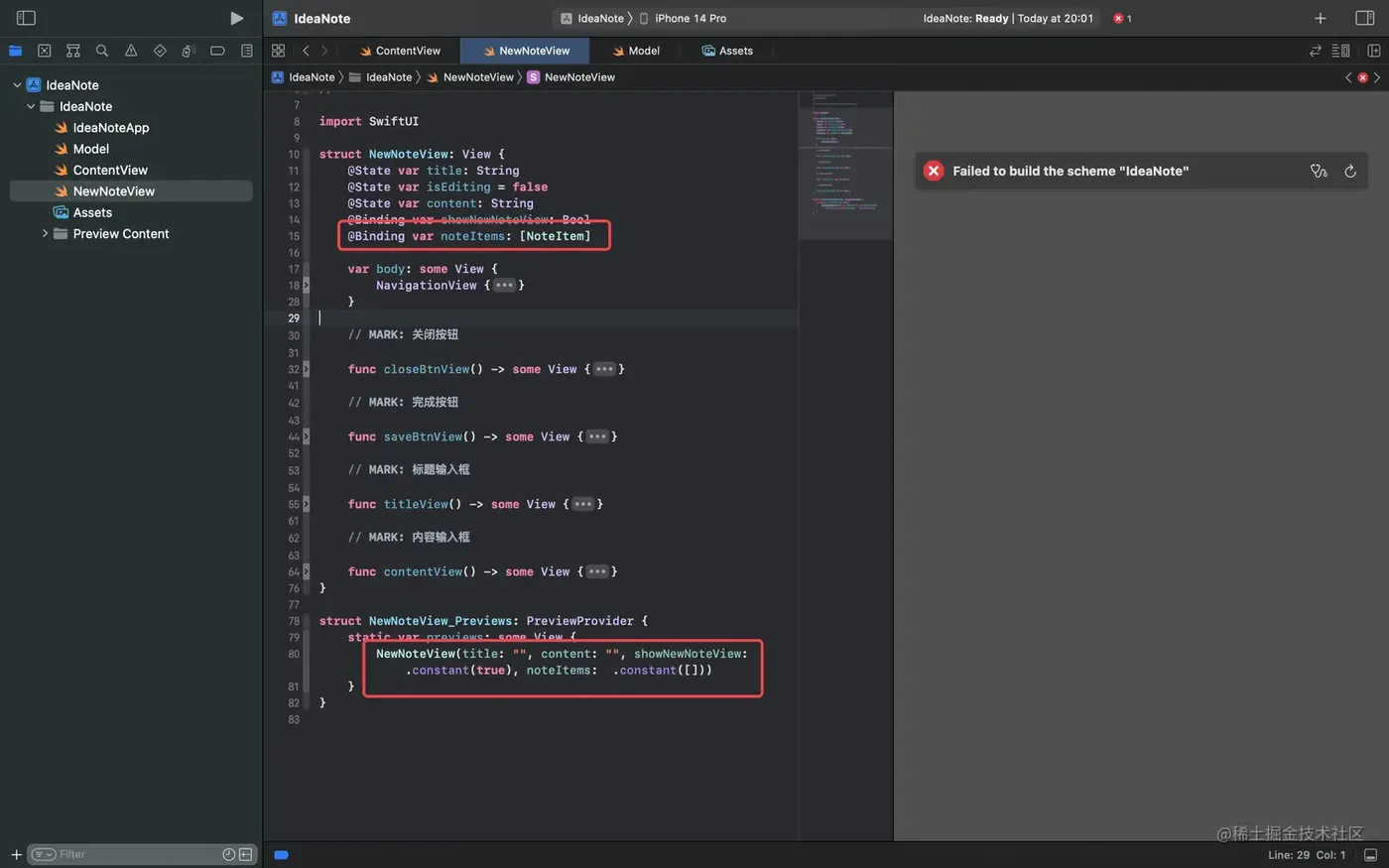Switch to the Model editor tab
This screenshot has width=1389, height=868.
(x=636, y=51)
